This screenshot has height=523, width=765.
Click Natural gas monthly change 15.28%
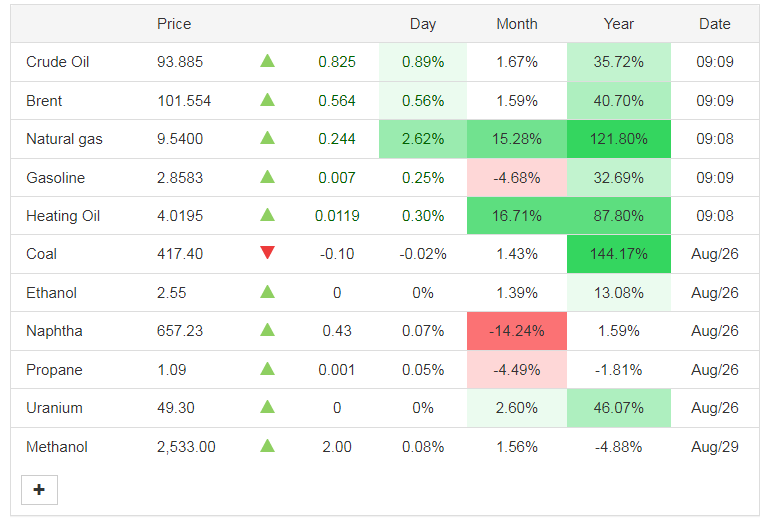(517, 139)
